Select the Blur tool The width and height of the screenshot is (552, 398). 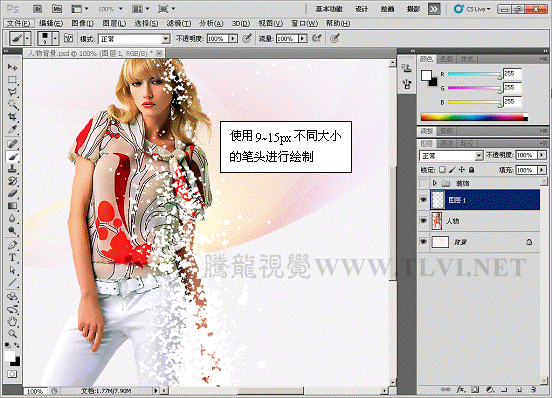coord(12,219)
